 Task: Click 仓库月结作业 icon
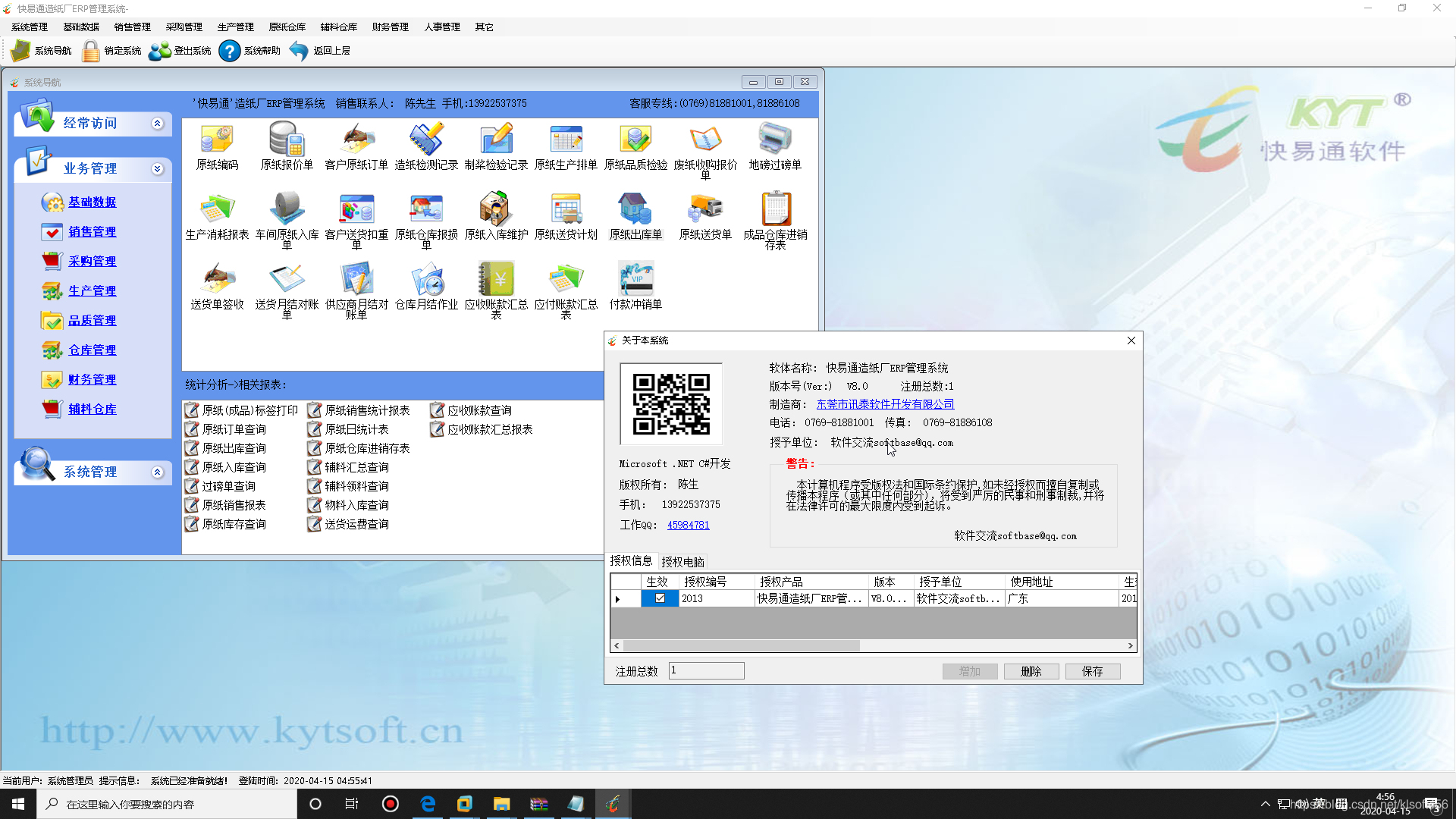coord(426,279)
